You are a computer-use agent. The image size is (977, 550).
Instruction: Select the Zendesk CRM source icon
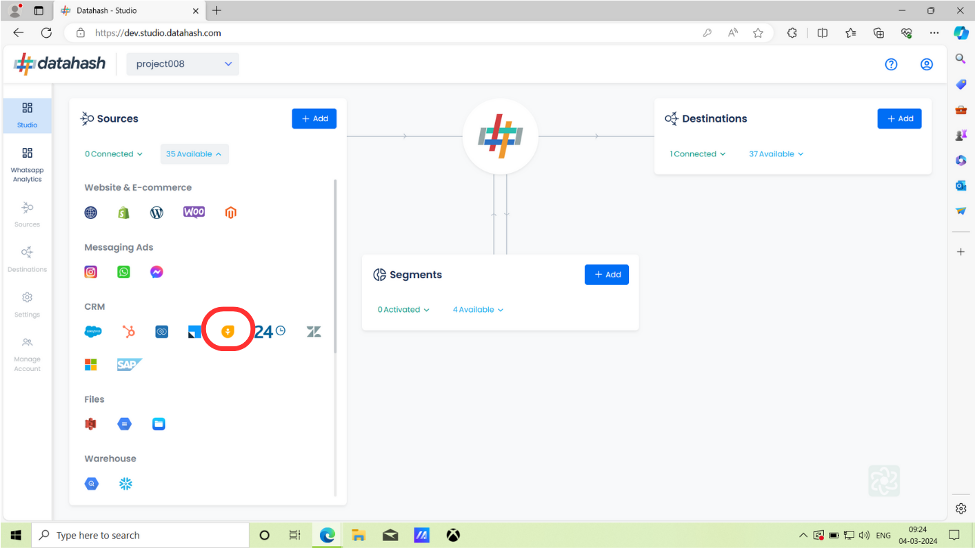(314, 332)
